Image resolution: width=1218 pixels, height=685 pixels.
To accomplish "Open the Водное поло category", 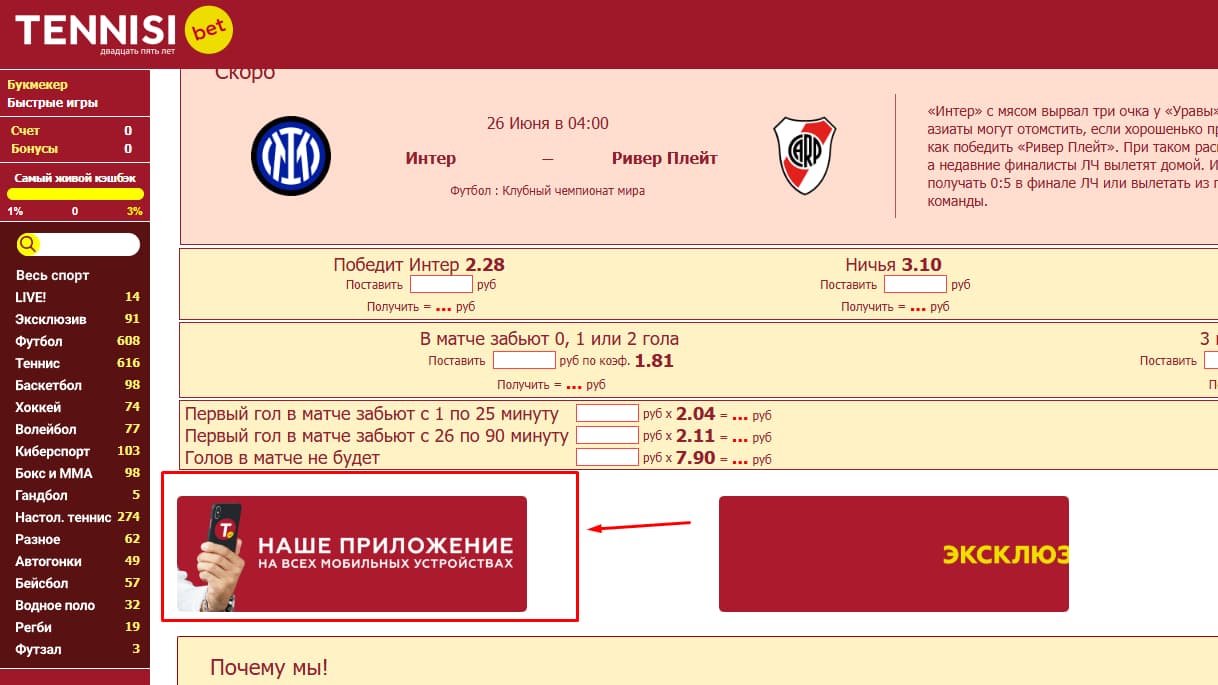I will [76, 605].
